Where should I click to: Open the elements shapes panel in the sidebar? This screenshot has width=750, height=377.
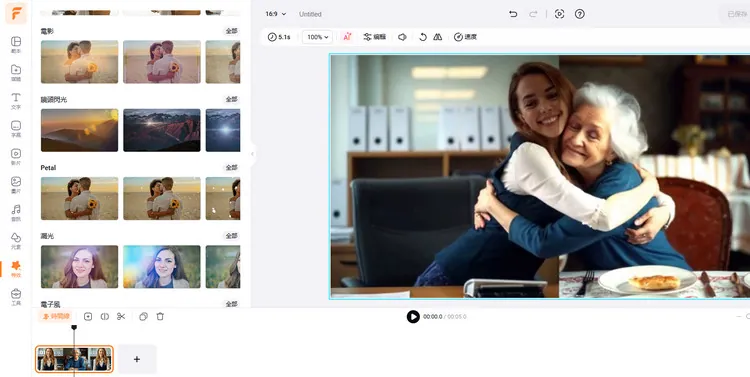[16, 241]
